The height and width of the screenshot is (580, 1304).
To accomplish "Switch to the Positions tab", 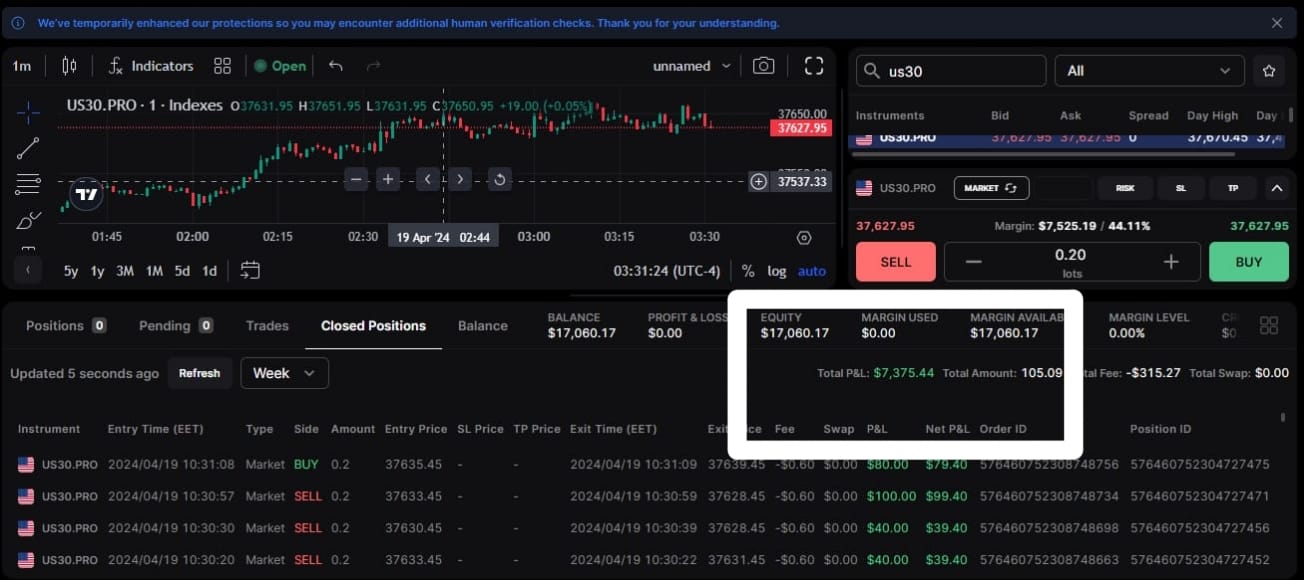I will (66, 325).
